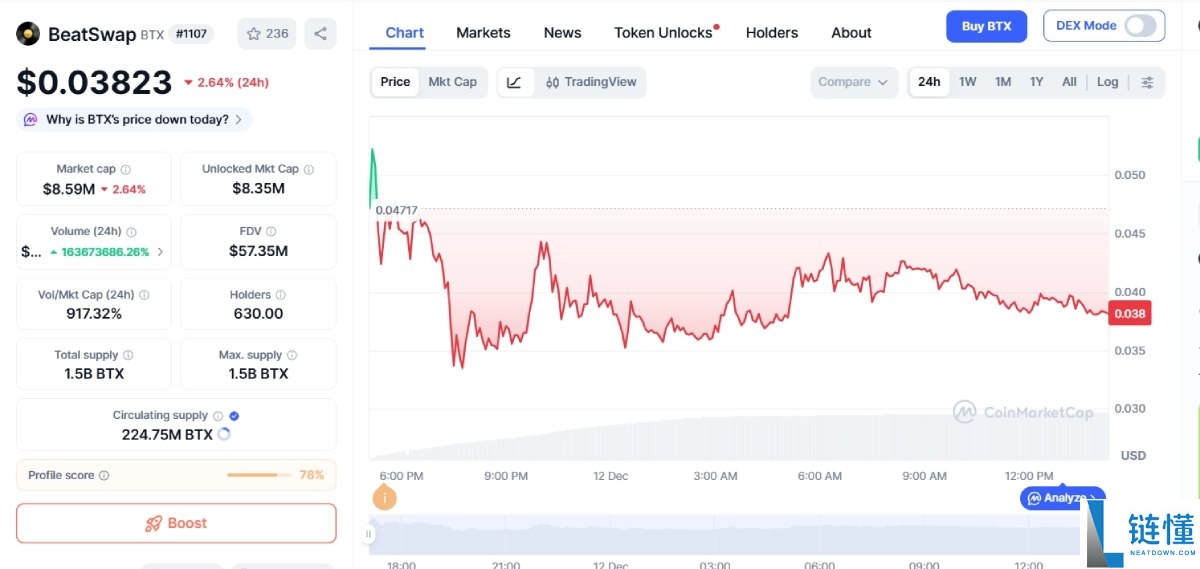Click the Buy BTX button
This screenshot has width=1200, height=569.
click(x=986, y=26)
